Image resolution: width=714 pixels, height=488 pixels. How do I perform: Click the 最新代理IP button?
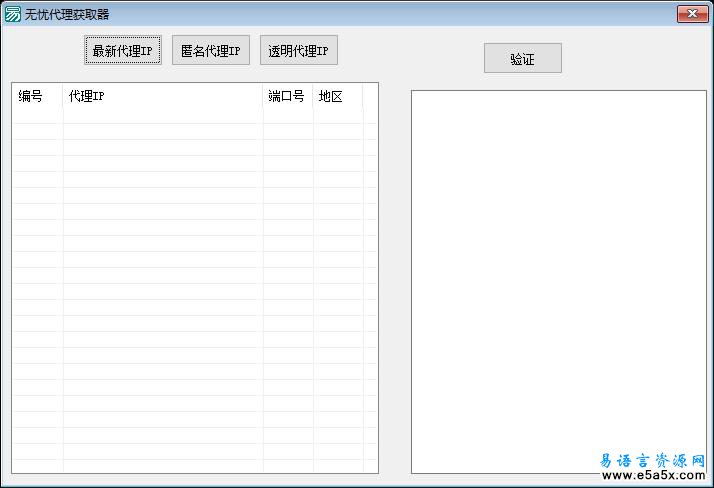pyautogui.click(x=123, y=50)
